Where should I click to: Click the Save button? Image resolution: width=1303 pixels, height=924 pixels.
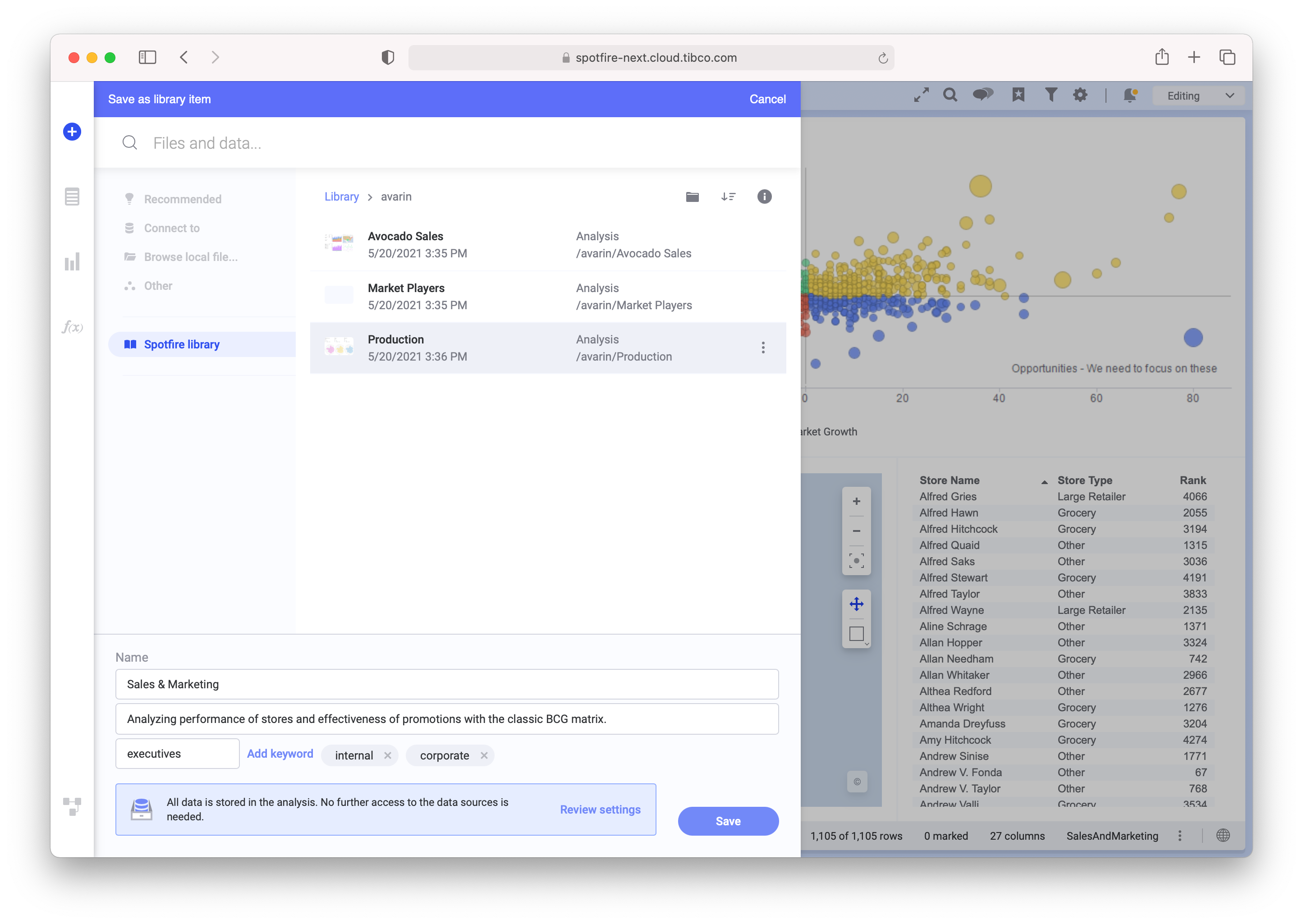(728, 821)
